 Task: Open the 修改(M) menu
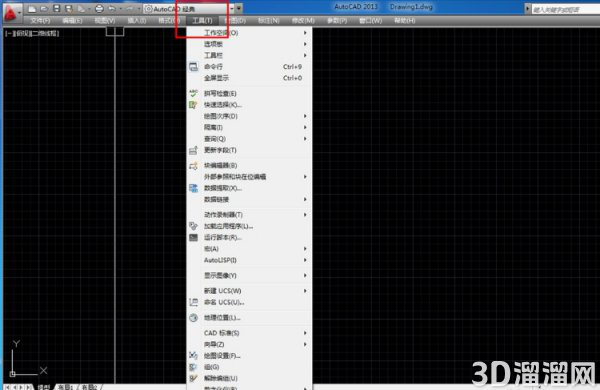coord(303,20)
